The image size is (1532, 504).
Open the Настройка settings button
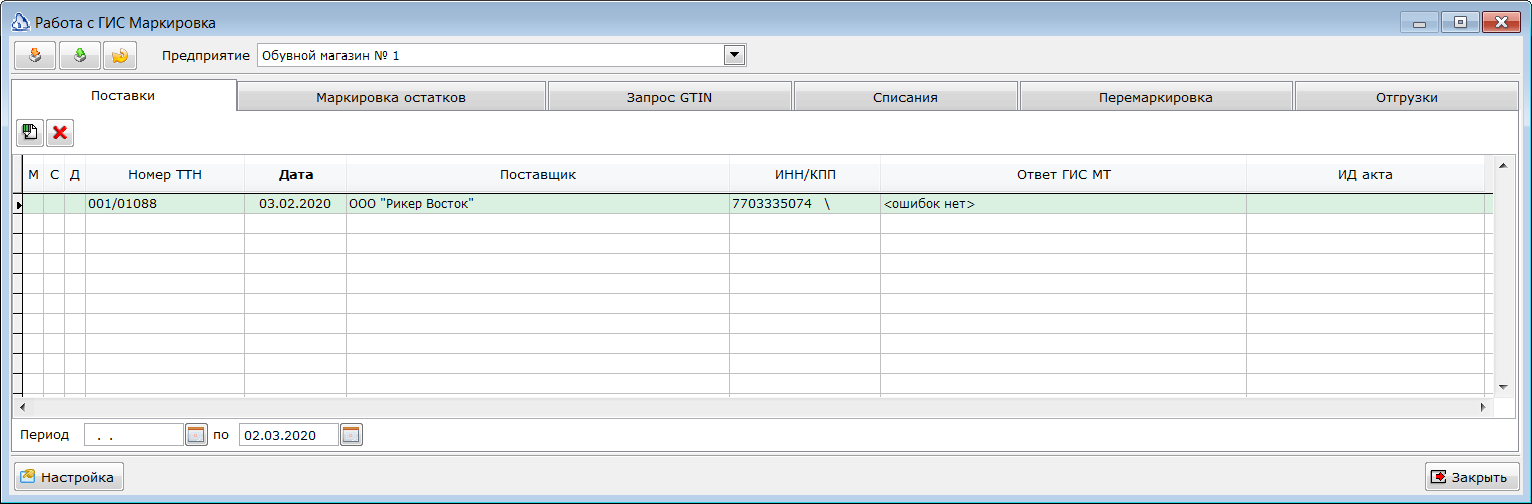(x=68, y=477)
